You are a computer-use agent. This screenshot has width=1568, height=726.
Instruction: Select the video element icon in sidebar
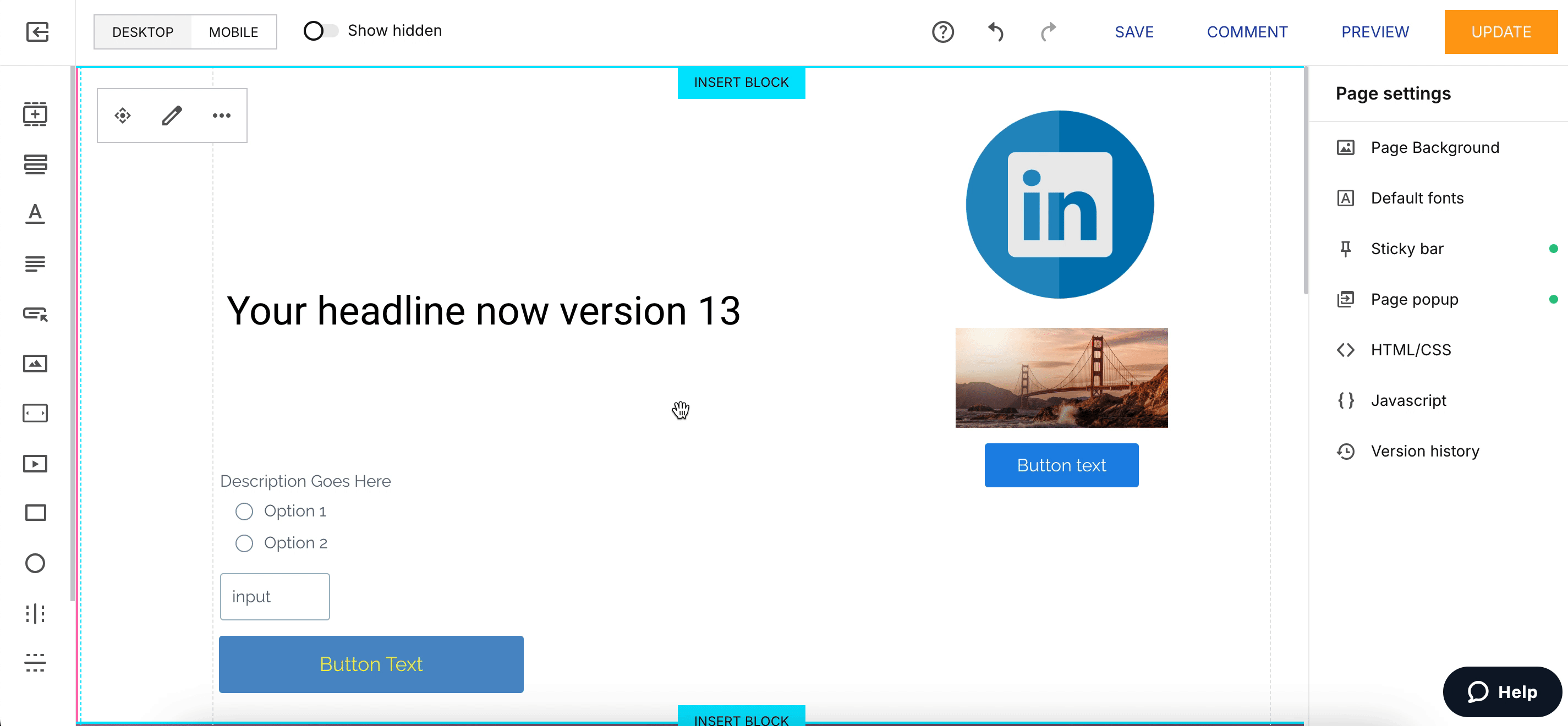tap(35, 464)
